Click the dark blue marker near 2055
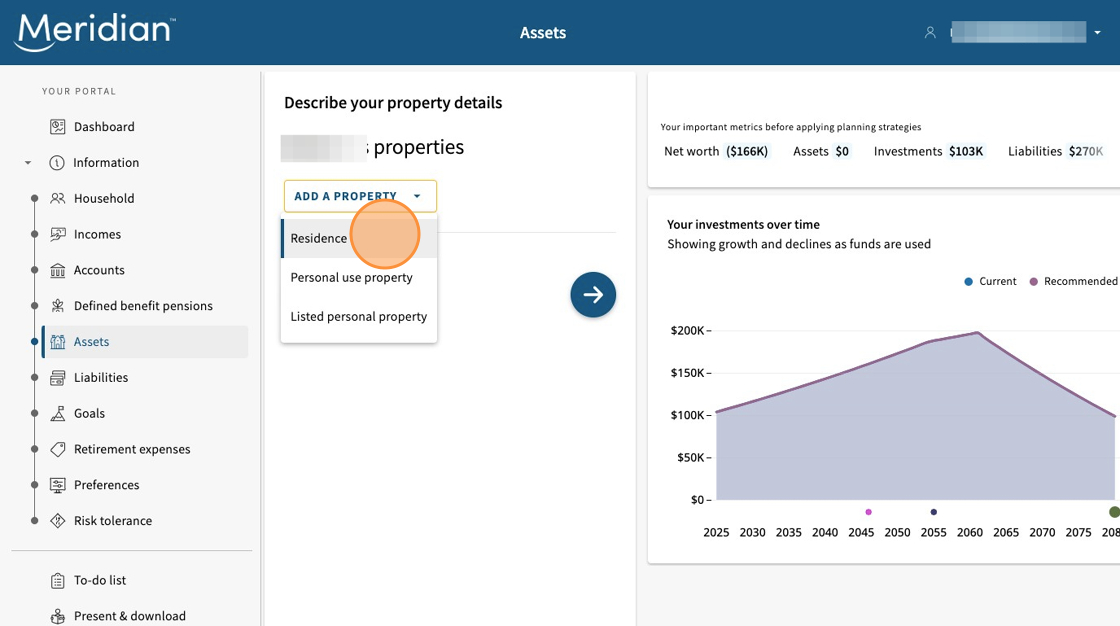The height and width of the screenshot is (626, 1120). coord(934,512)
